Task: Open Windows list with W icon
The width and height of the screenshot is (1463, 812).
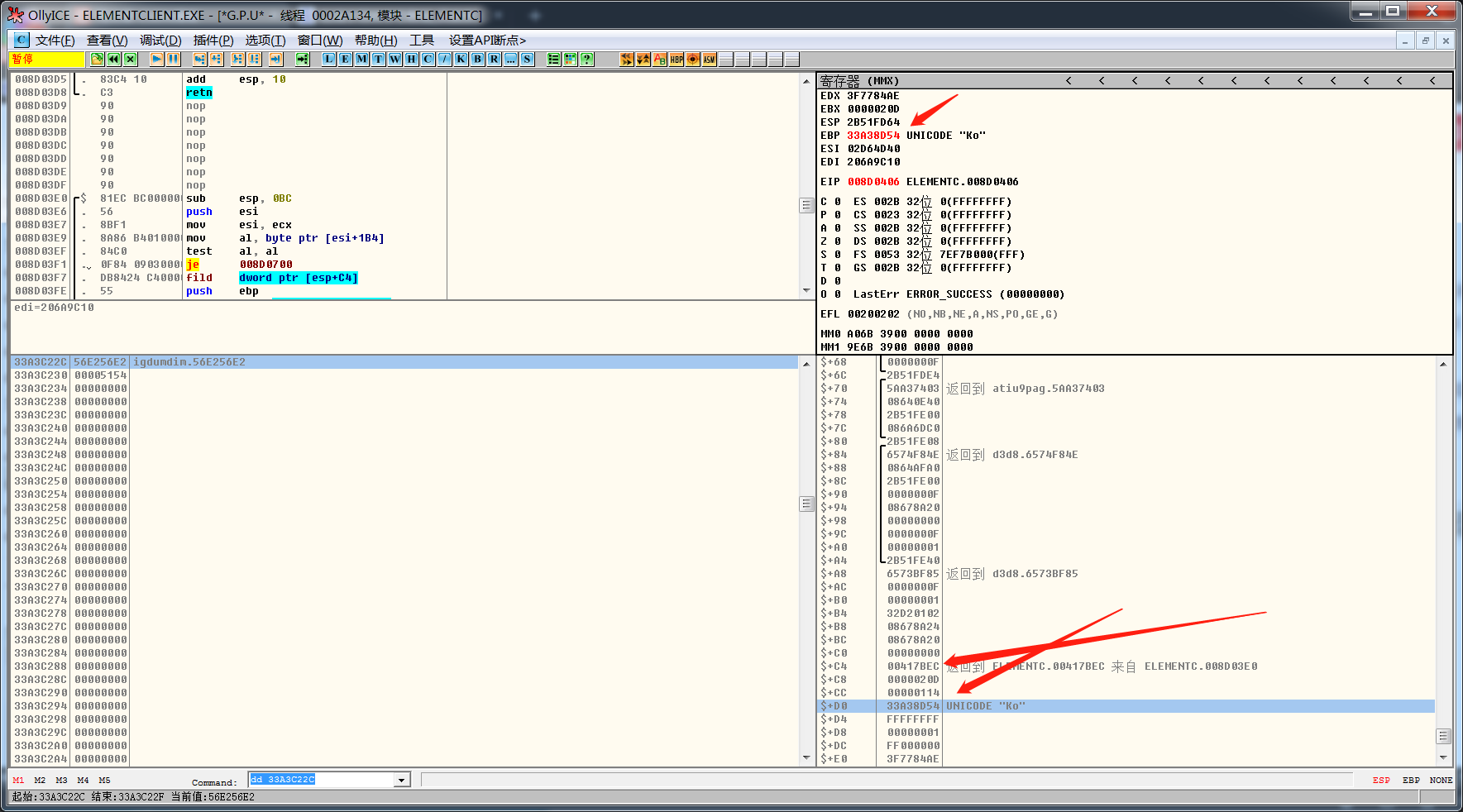Action: [x=395, y=59]
